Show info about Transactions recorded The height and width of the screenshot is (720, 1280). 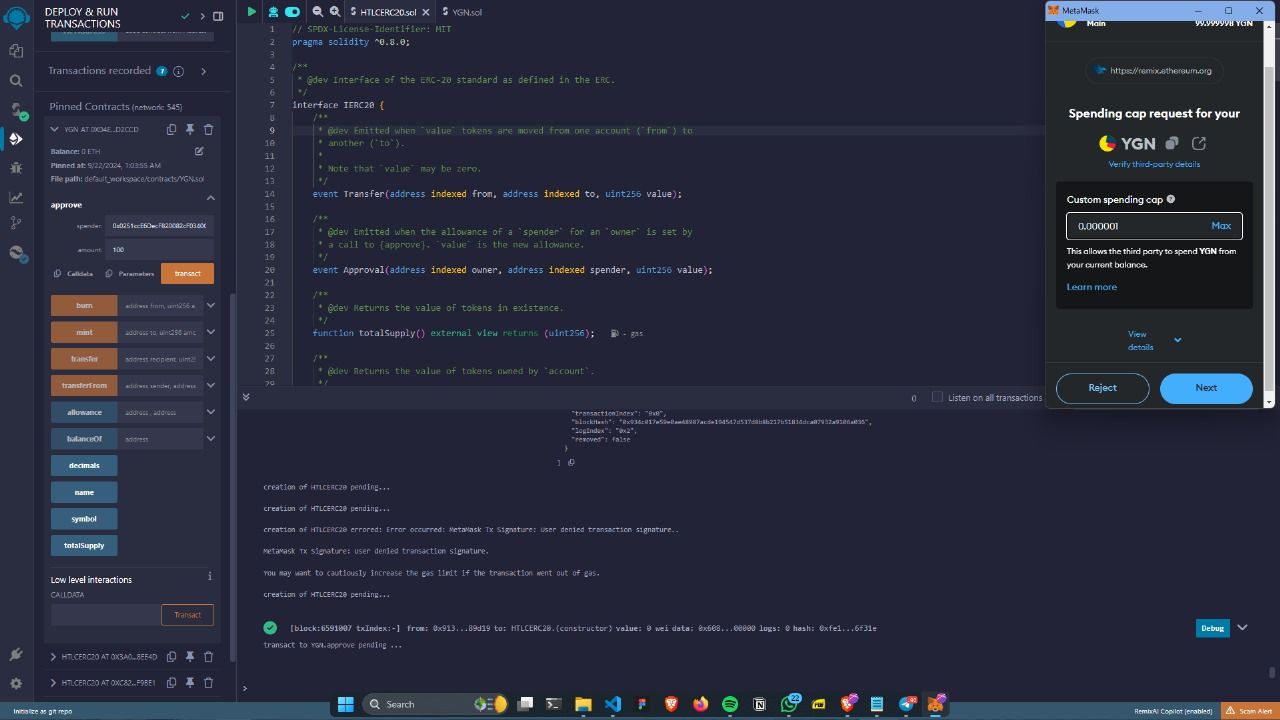[179, 71]
